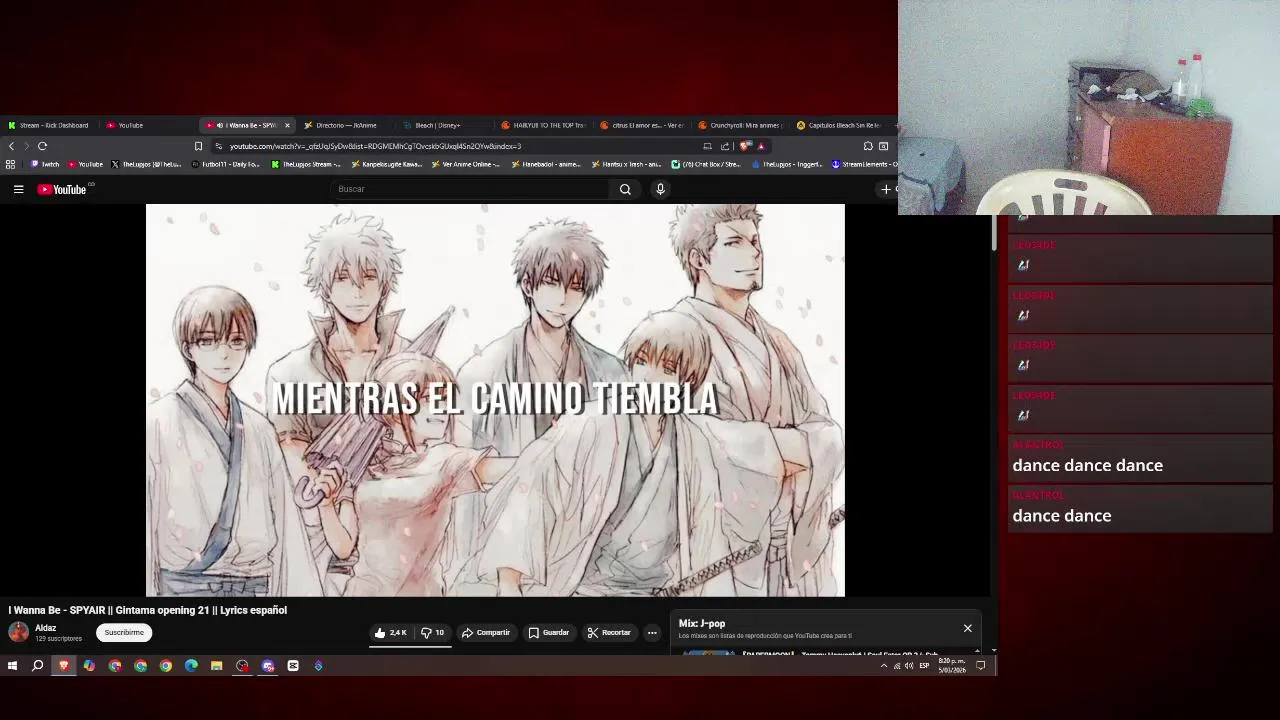Image resolution: width=1280 pixels, height=720 pixels.
Task: Go to the YouTube logo home
Action: point(62,189)
